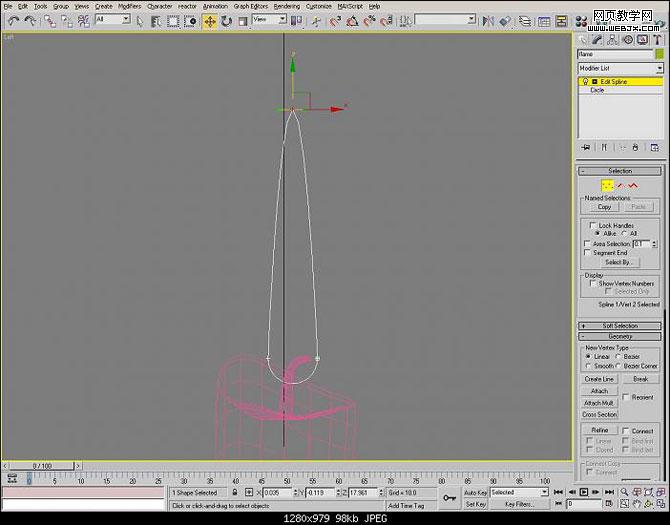Screen dimensions: 670x525
Task: Click the Play Animation button
Action: [584, 492]
